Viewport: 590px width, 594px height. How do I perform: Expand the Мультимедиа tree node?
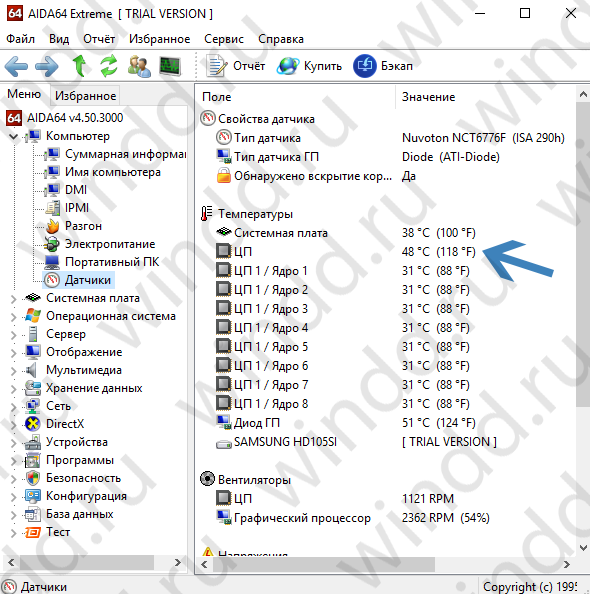coord(14,371)
